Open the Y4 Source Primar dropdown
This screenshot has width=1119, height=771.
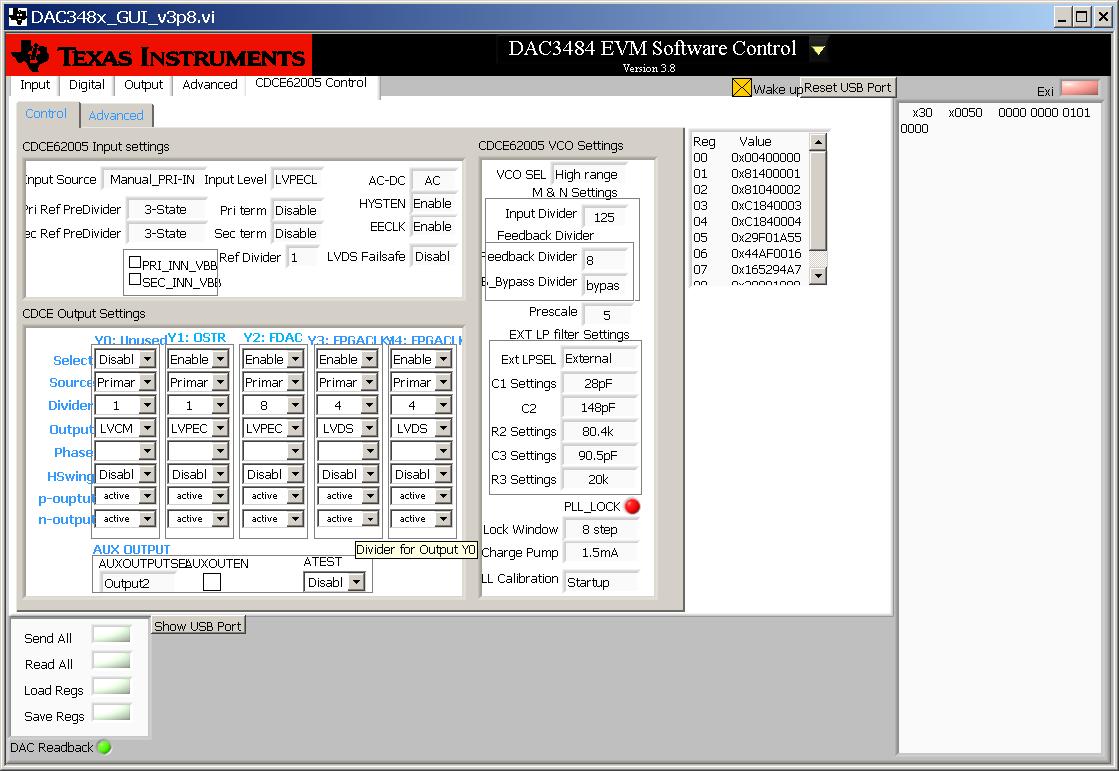coord(422,383)
